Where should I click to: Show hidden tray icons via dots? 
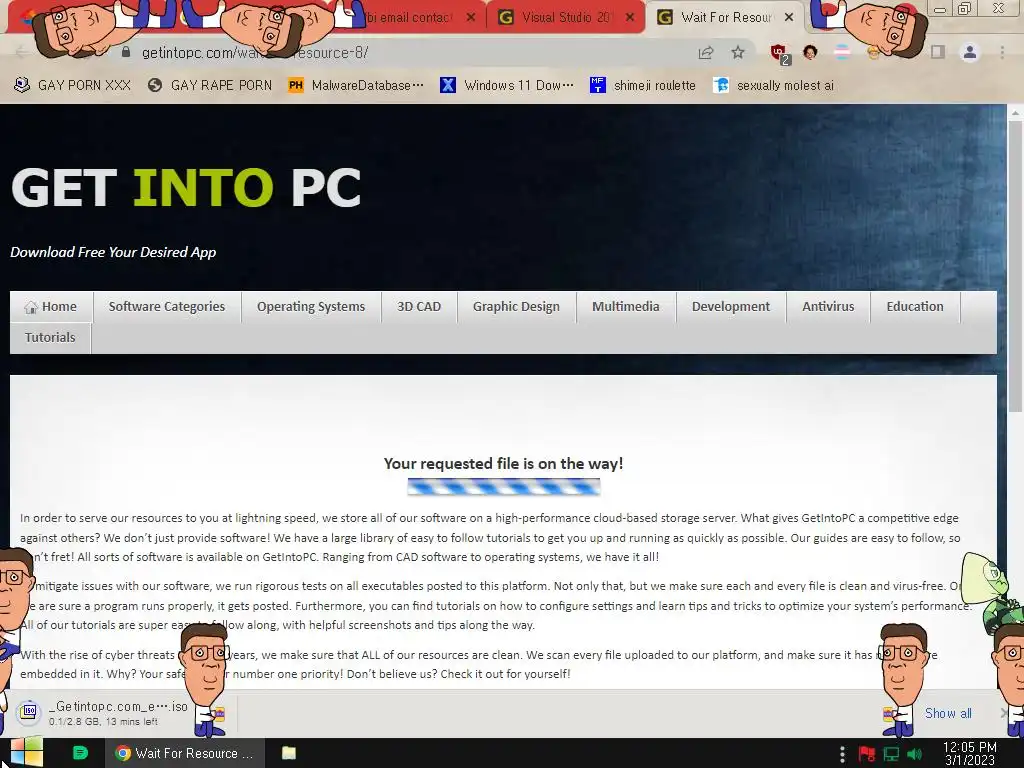(x=842, y=754)
